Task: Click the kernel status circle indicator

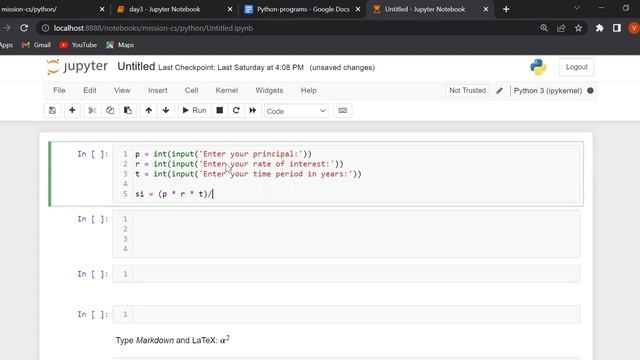Action: click(x=590, y=91)
